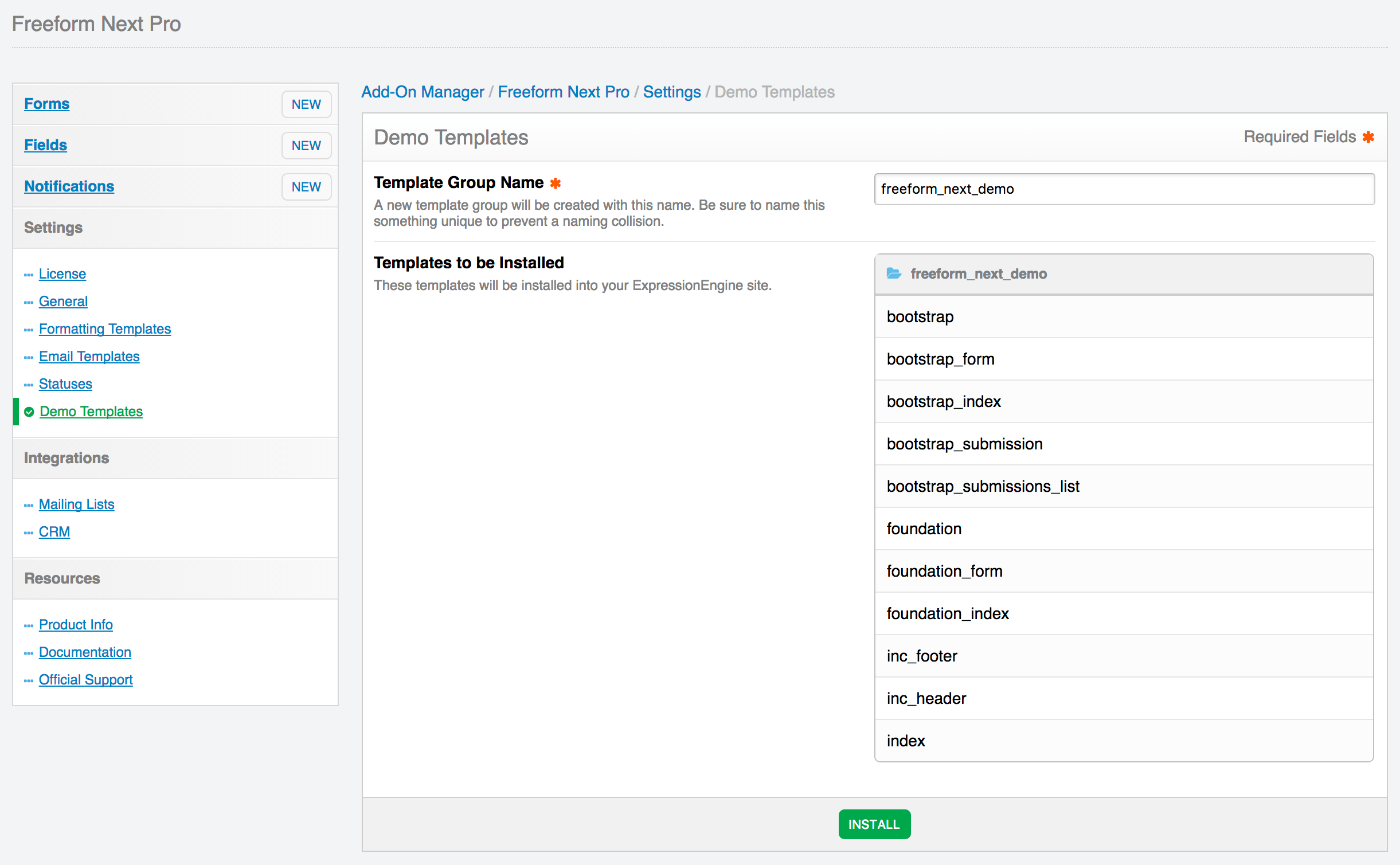This screenshot has width=1400, height=865.
Task: Click the Demo Templates active indicator icon
Action: point(29,411)
